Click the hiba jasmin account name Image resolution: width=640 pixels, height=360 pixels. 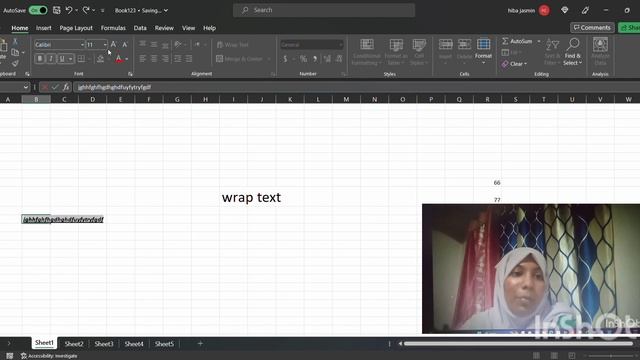click(x=521, y=10)
